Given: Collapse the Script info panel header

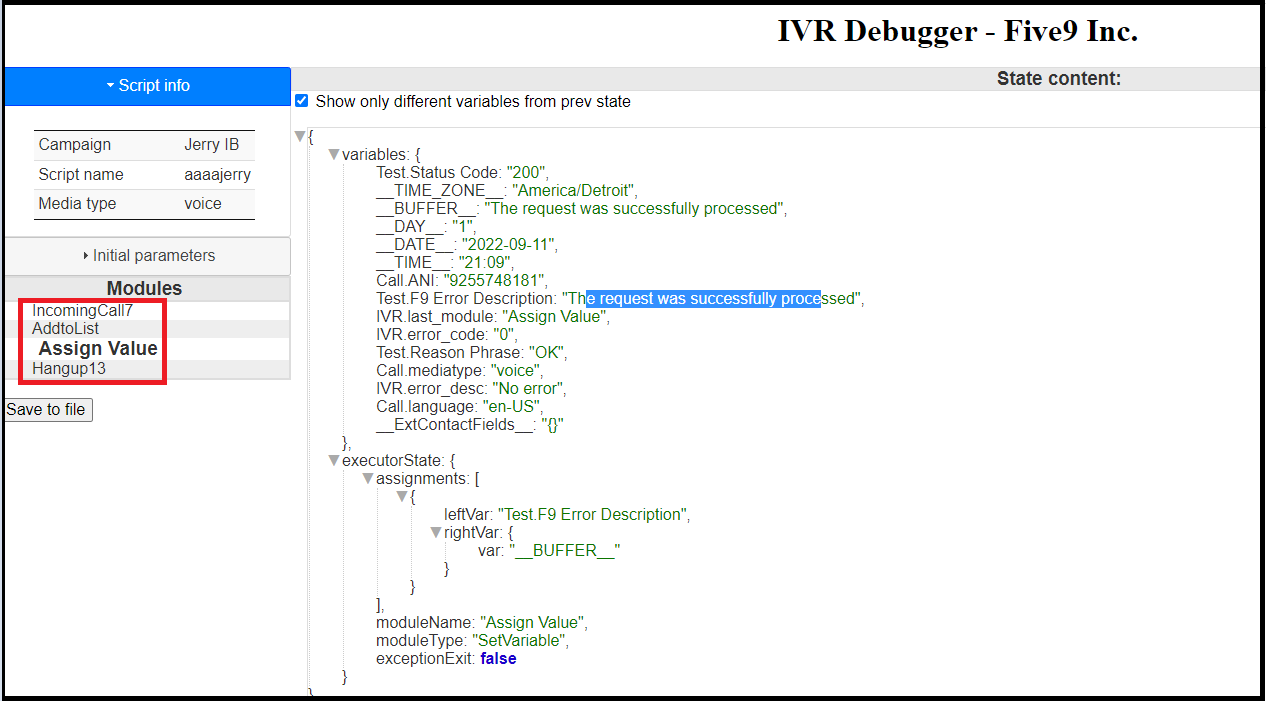Looking at the screenshot, I should pos(148,86).
